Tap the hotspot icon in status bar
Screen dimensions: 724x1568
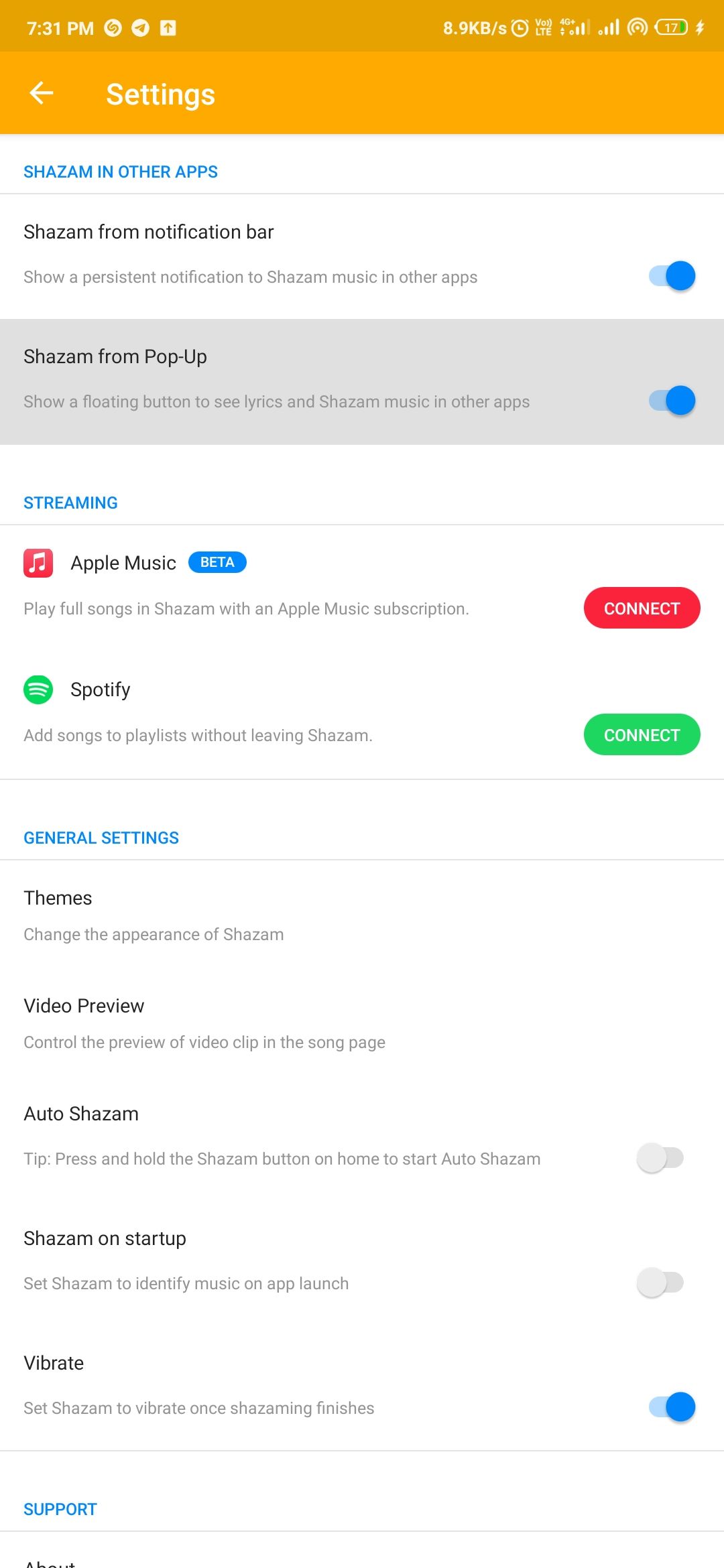pos(638,27)
